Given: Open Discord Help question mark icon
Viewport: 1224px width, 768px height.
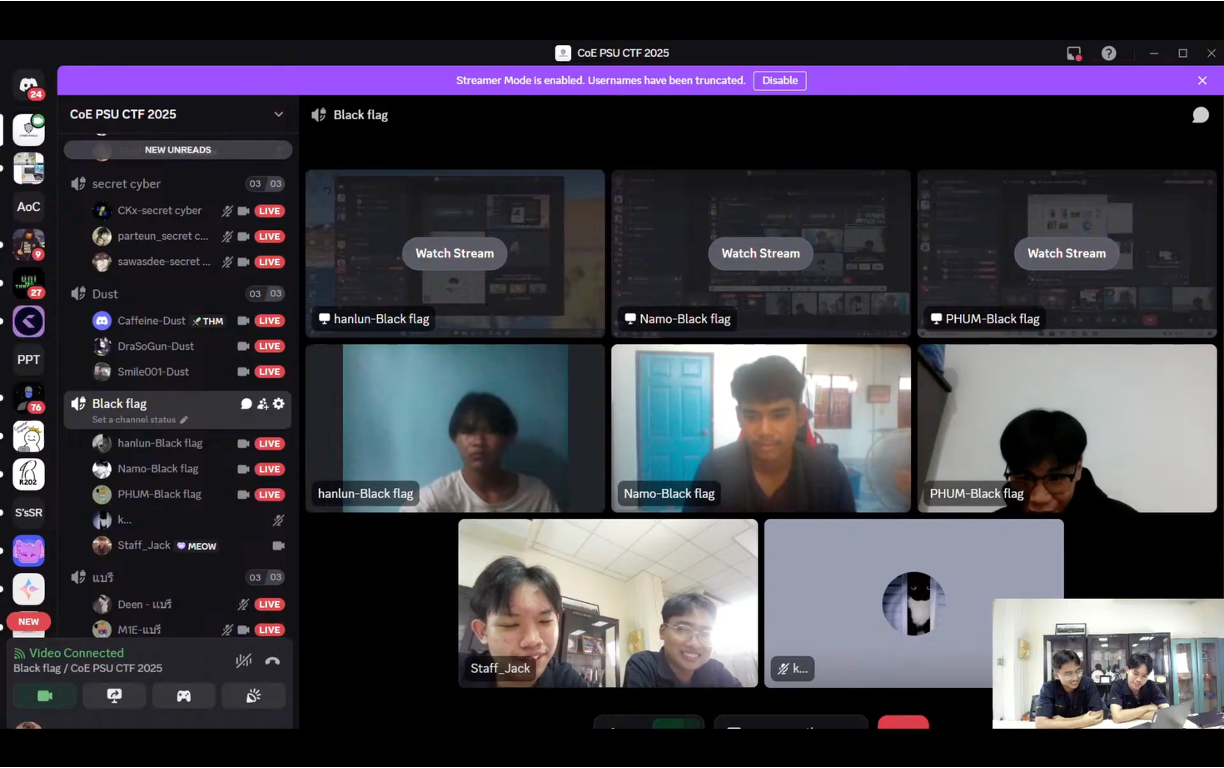Looking at the screenshot, I should click(1109, 53).
